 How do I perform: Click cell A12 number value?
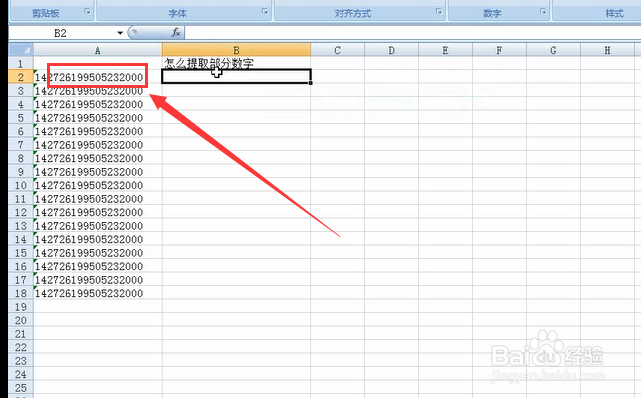[x=97, y=212]
